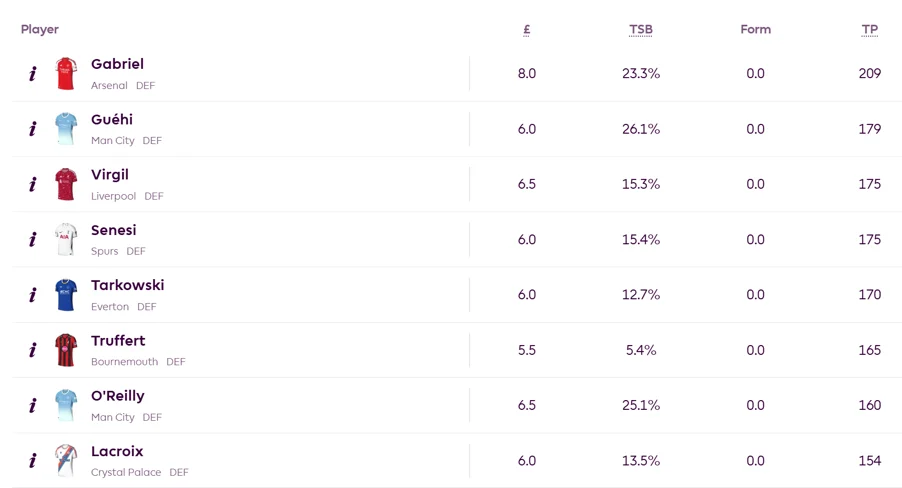Sort by the TP column header
The width and height of the screenshot is (902, 488).
click(870, 30)
